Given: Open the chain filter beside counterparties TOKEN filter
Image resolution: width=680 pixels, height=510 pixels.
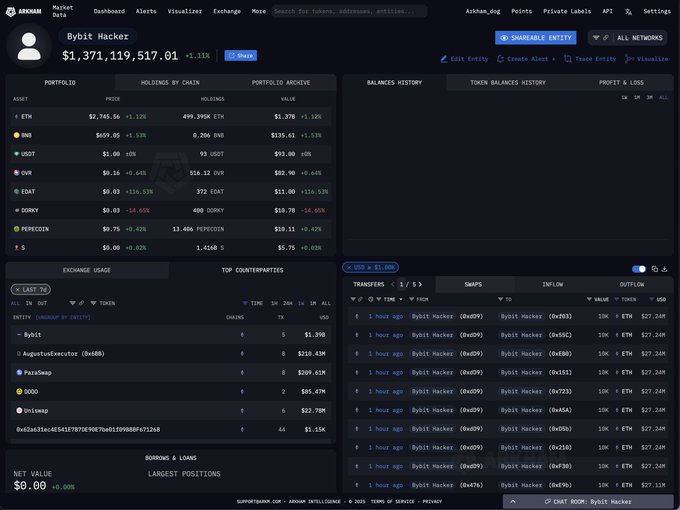Looking at the screenshot, I should coord(76,304).
